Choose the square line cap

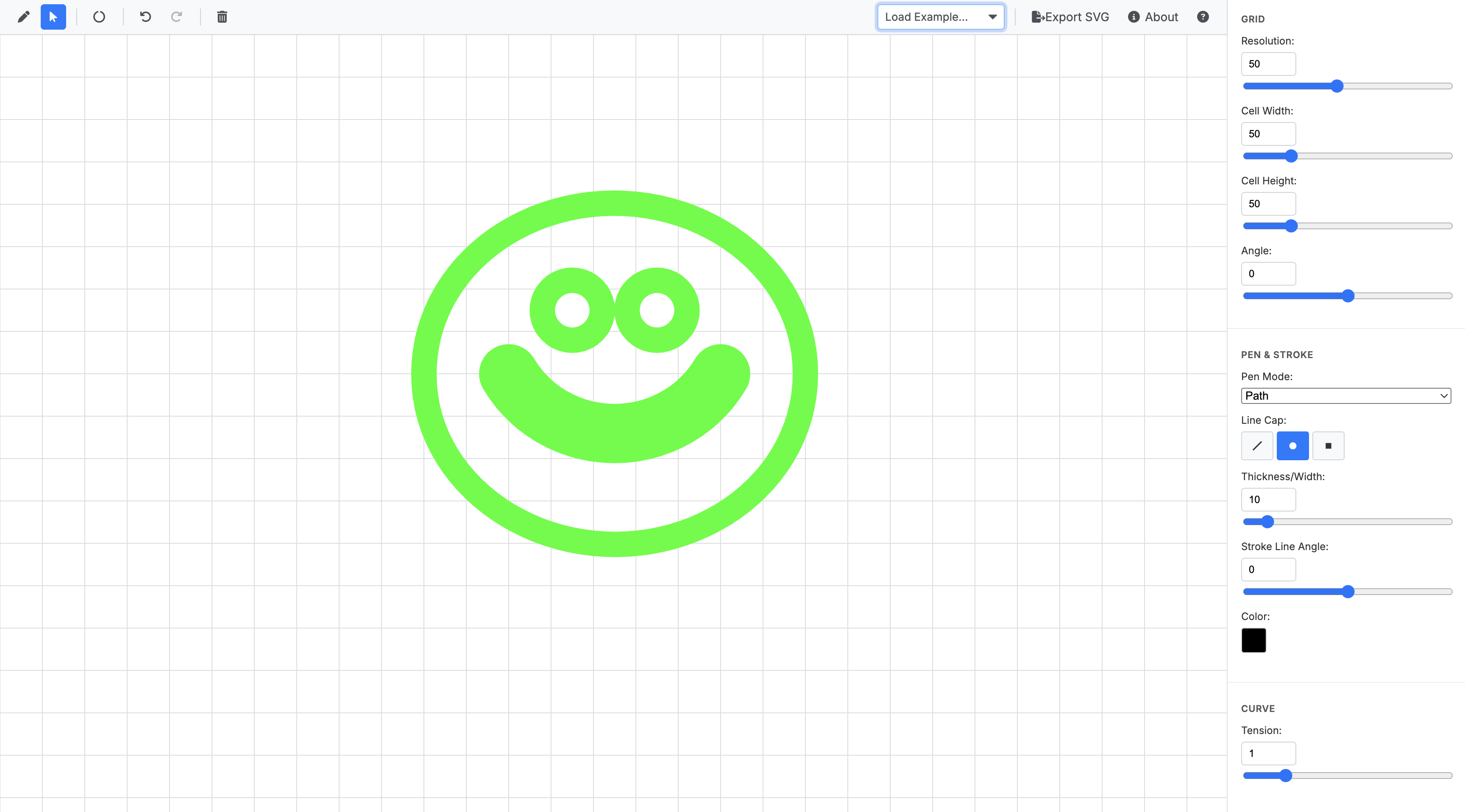(x=1329, y=446)
